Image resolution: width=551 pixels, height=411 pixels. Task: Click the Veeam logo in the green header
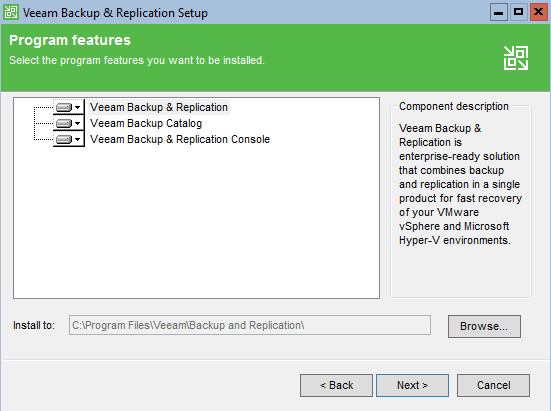click(516, 58)
